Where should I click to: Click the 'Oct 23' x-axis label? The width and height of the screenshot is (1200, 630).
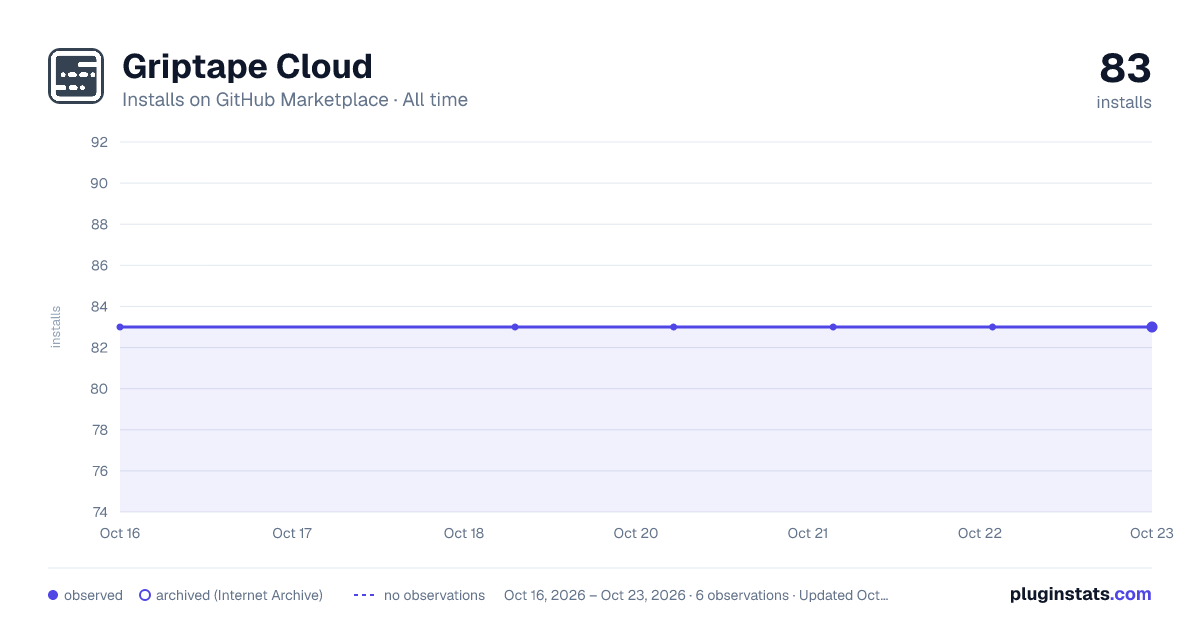1152,533
